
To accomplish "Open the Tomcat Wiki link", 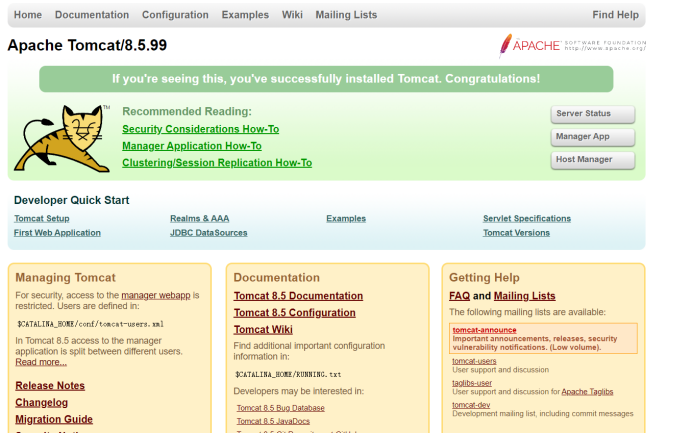I will (x=263, y=329).
